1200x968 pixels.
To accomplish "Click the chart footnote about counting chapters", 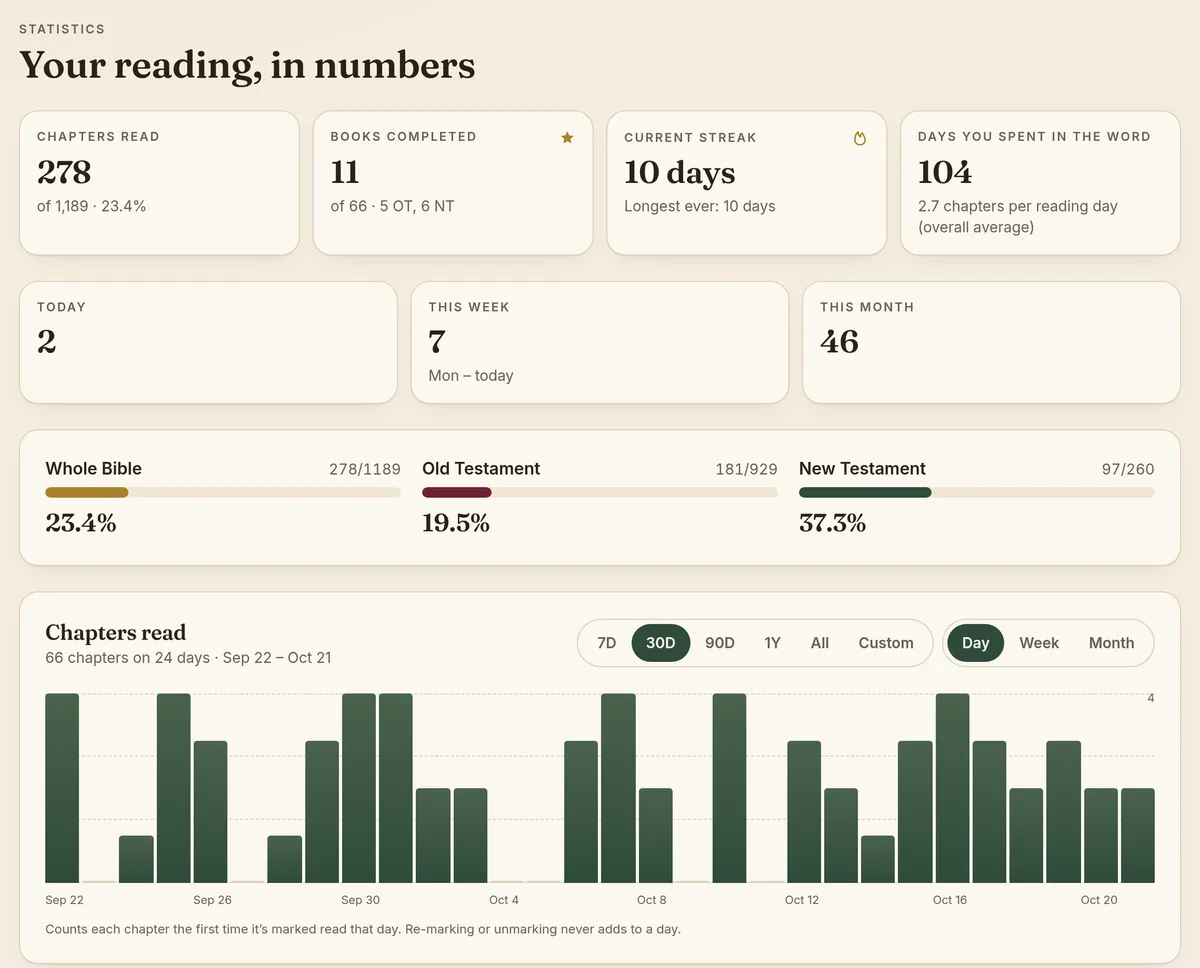I will [363, 929].
